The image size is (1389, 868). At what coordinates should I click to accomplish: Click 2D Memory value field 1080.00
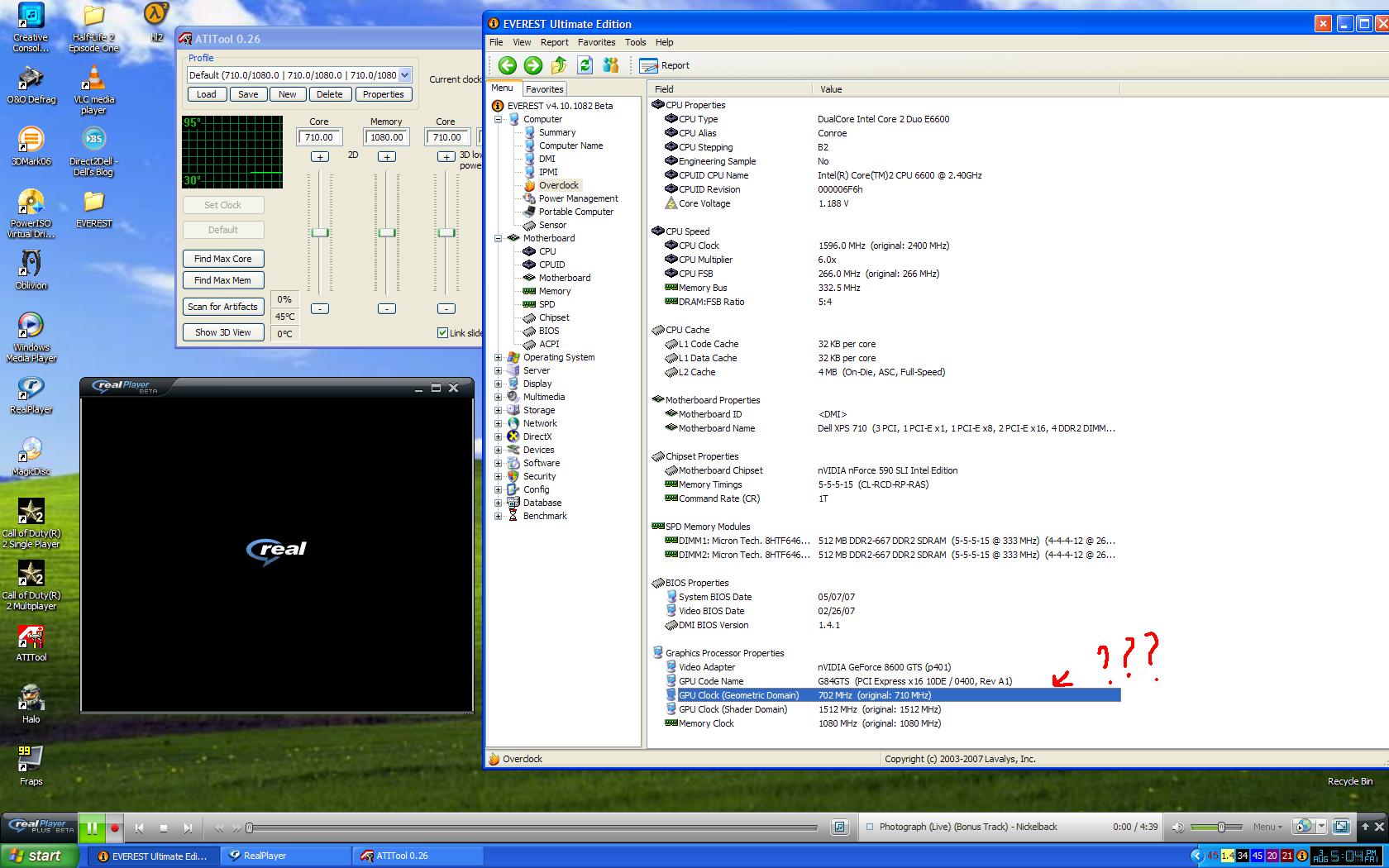point(387,137)
